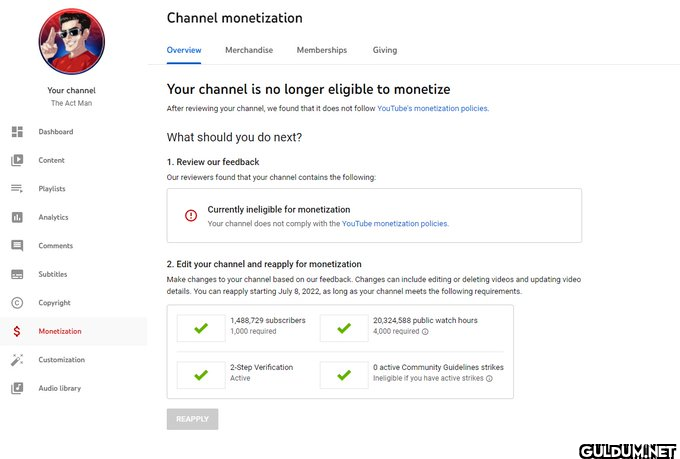Click '2-Step Verification' text
The image size is (680, 459).
point(262,367)
